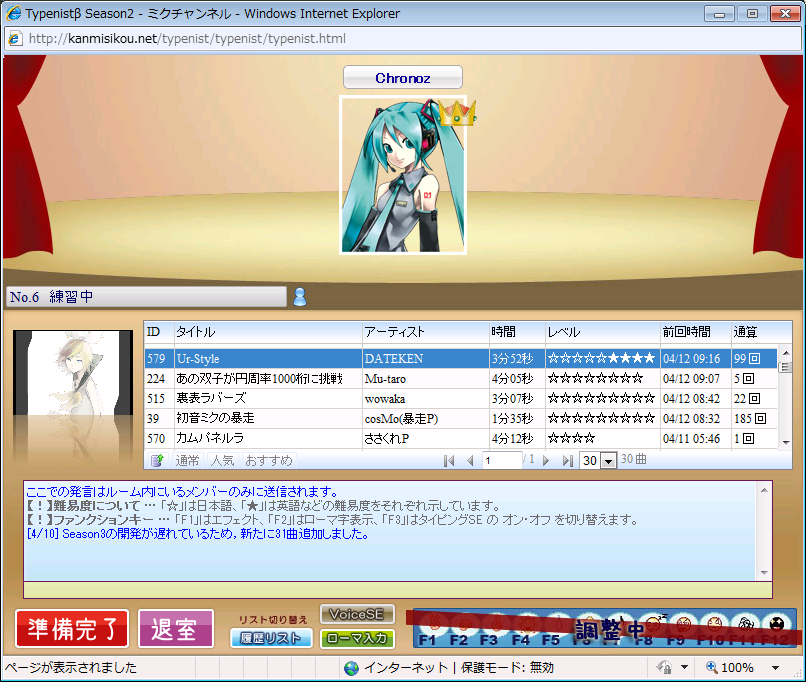Select the おすすめ list tab

click(x=269, y=460)
